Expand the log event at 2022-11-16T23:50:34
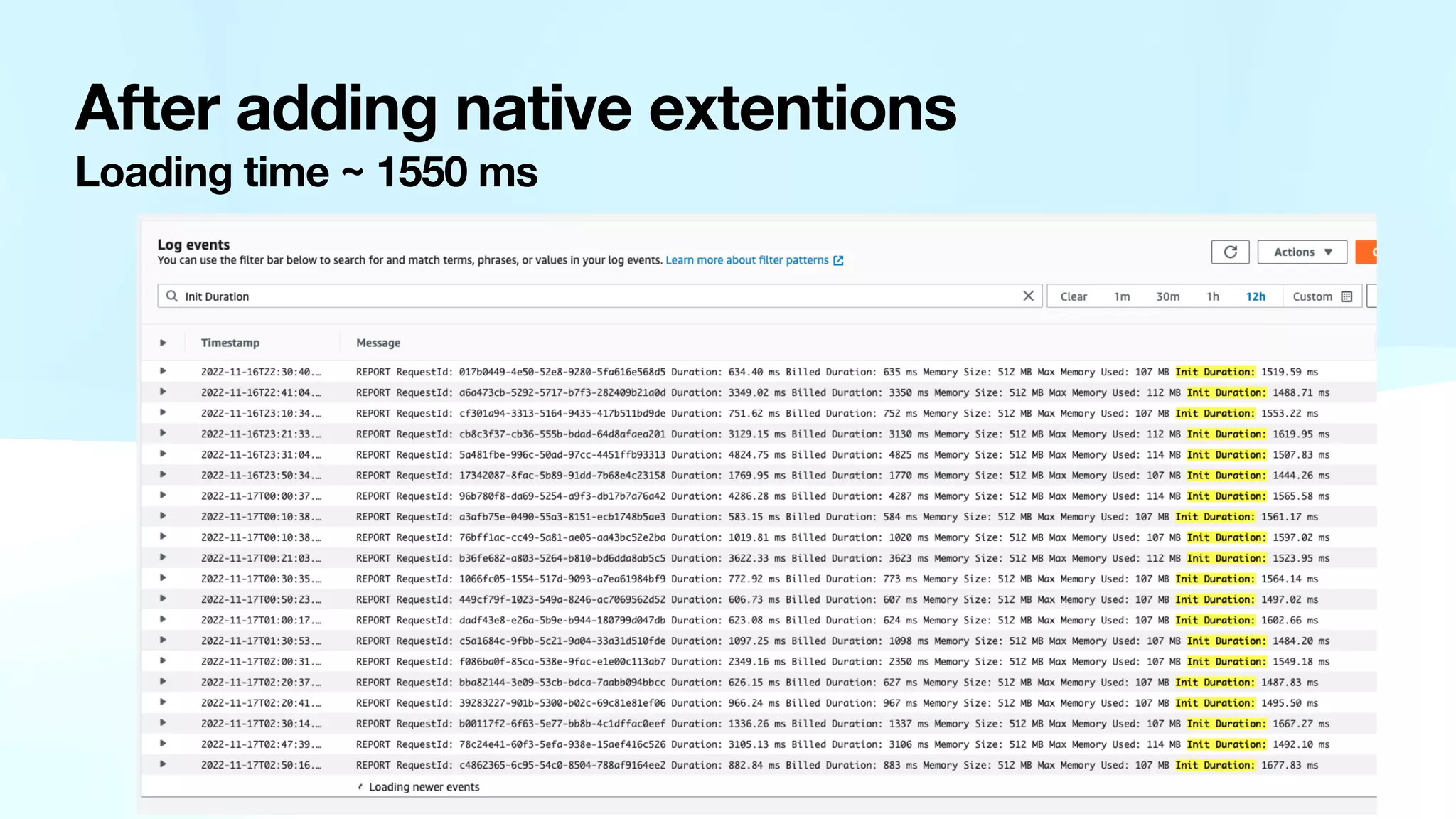1456x819 pixels. point(163,474)
